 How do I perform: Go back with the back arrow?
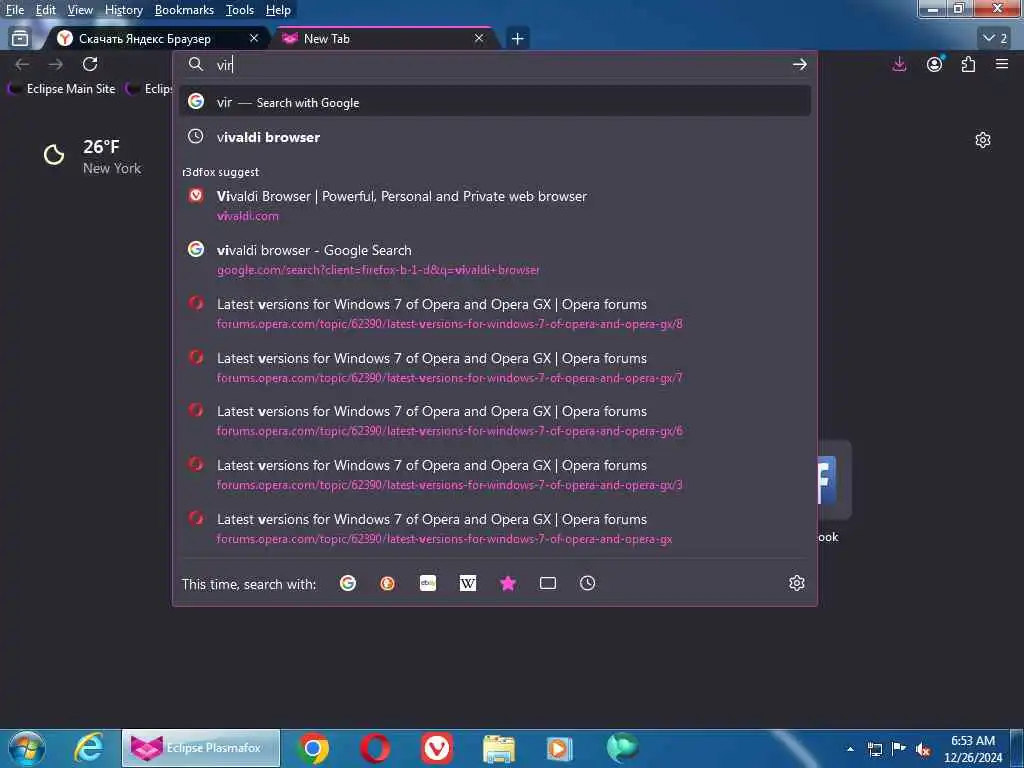click(22, 64)
